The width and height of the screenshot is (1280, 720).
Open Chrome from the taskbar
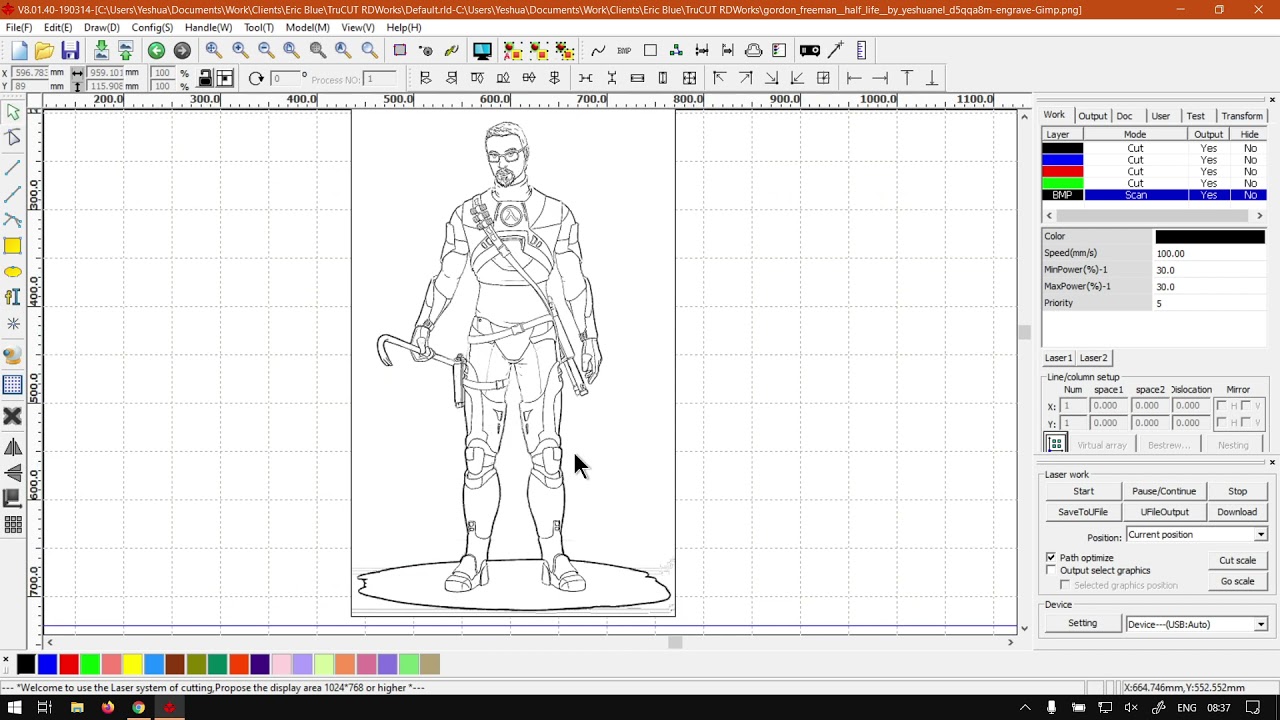[138, 708]
